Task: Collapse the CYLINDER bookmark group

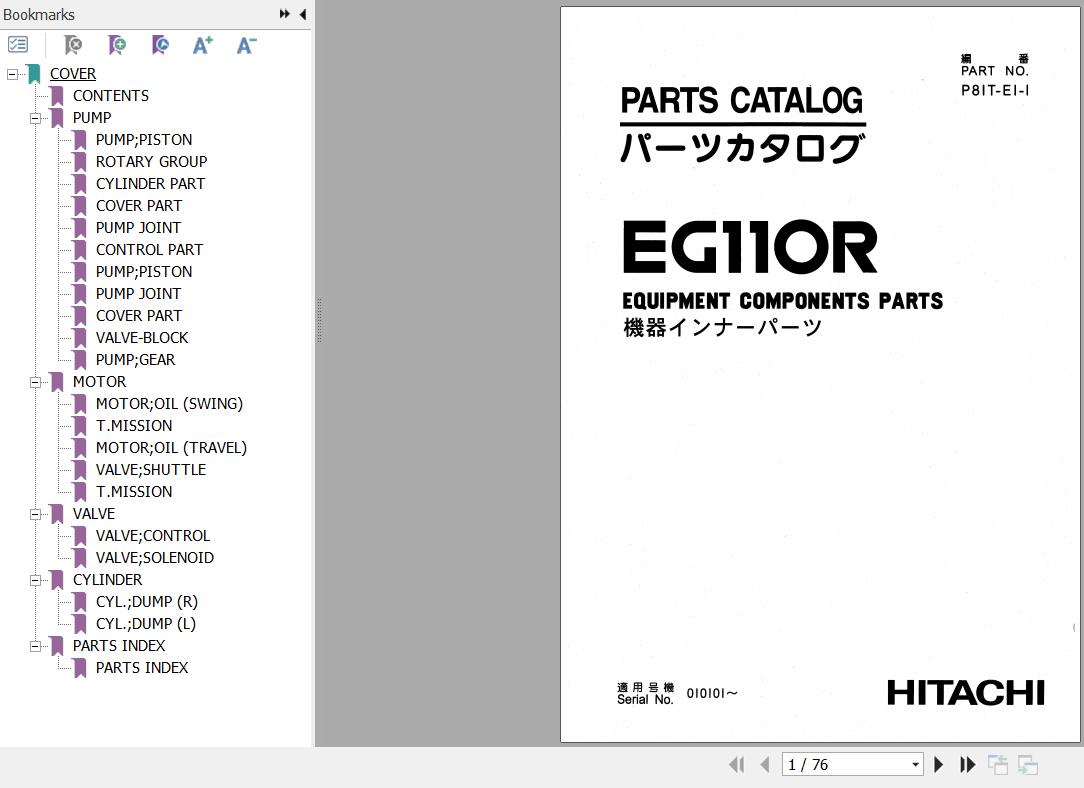Action: click(35, 580)
